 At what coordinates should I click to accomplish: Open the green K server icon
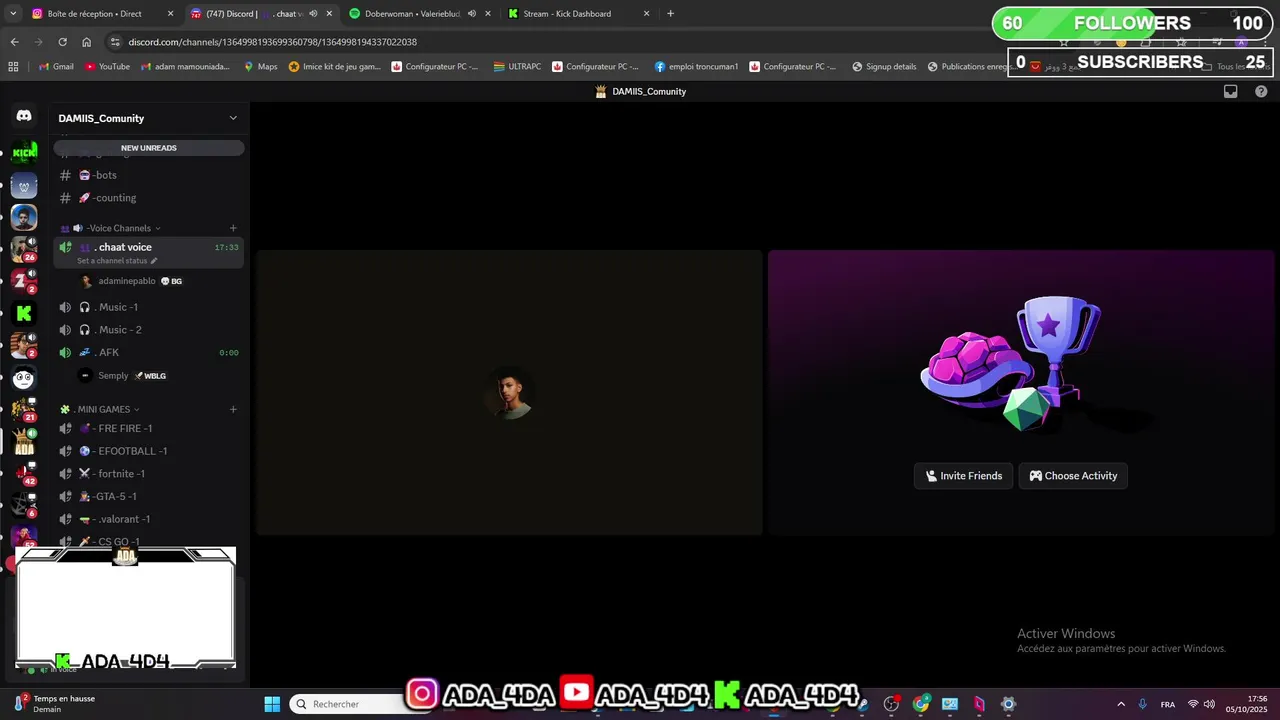pos(24,313)
